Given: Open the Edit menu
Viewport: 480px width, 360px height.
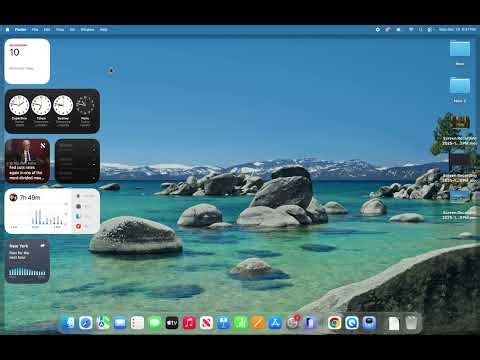Looking at the screenshot, I should tap(47, 30).
